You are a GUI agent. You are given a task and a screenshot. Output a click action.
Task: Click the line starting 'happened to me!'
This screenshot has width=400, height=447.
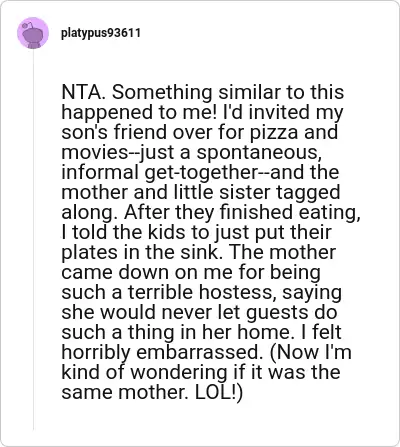pyautogui.click(x=202, y=112)
